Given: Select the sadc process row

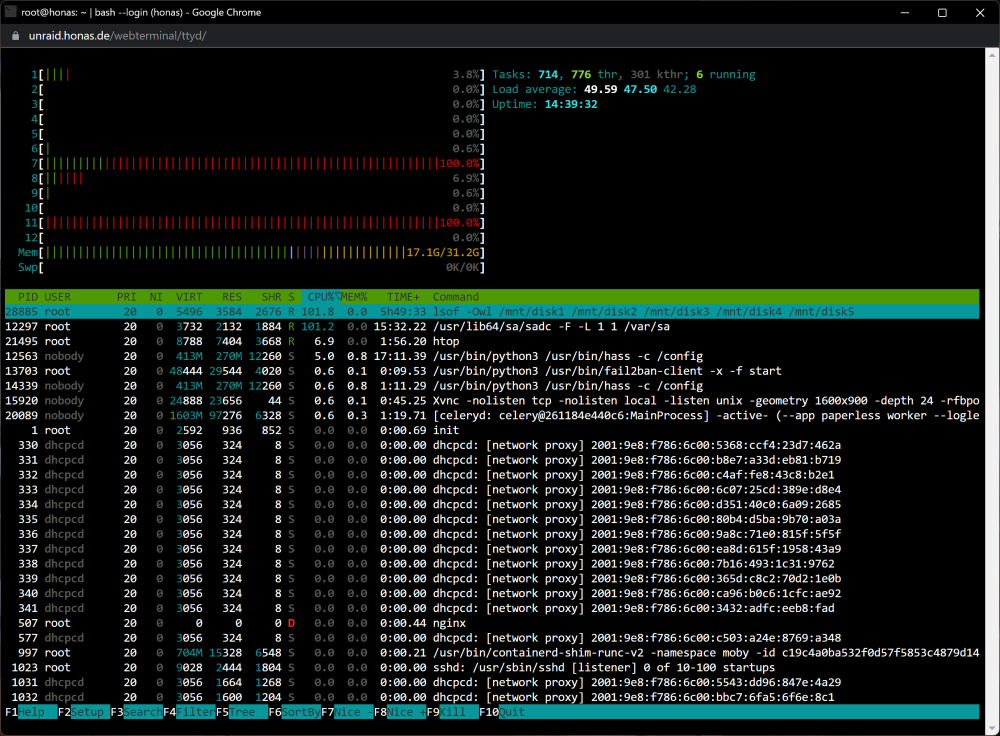Looking at the screenshot, I should 492,327.
